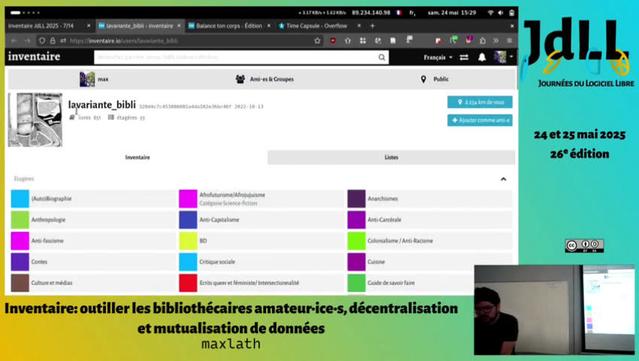Open the Guide de savoir faire shelf
This screenshot has height=361, width=639.
point(410,283)
